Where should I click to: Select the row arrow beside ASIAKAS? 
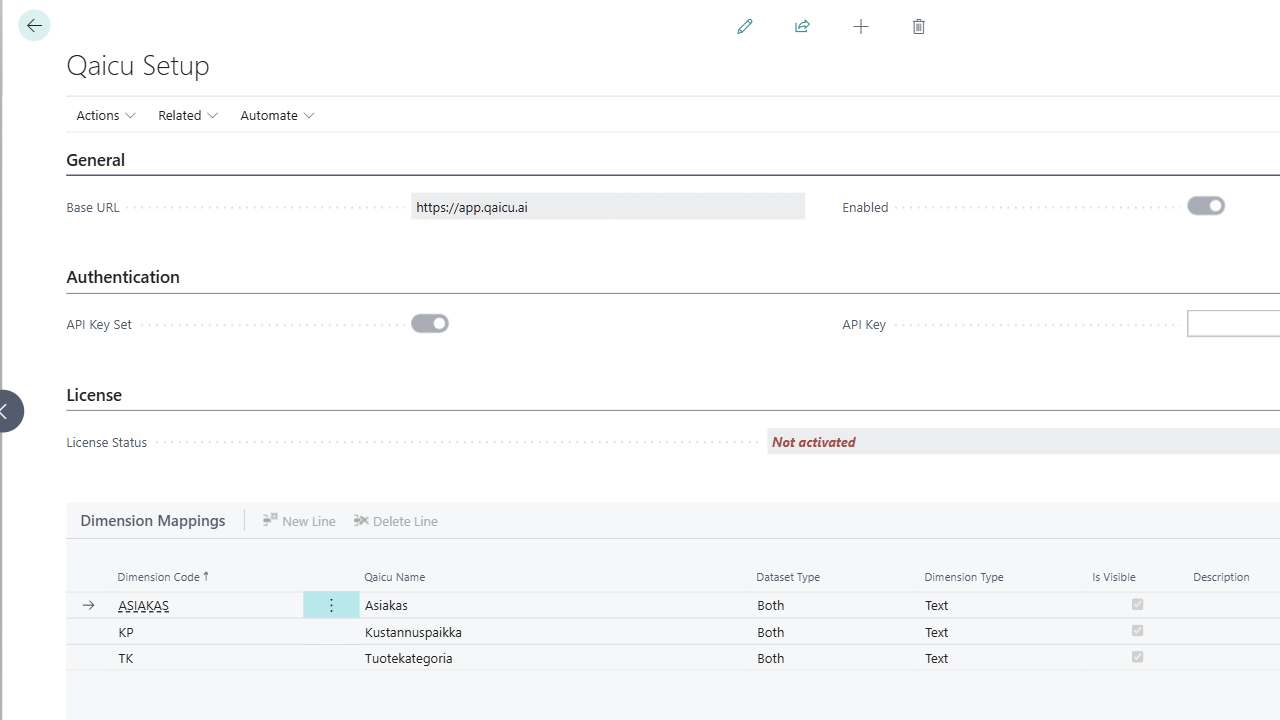pyautogui.click(x=89, y=605)
